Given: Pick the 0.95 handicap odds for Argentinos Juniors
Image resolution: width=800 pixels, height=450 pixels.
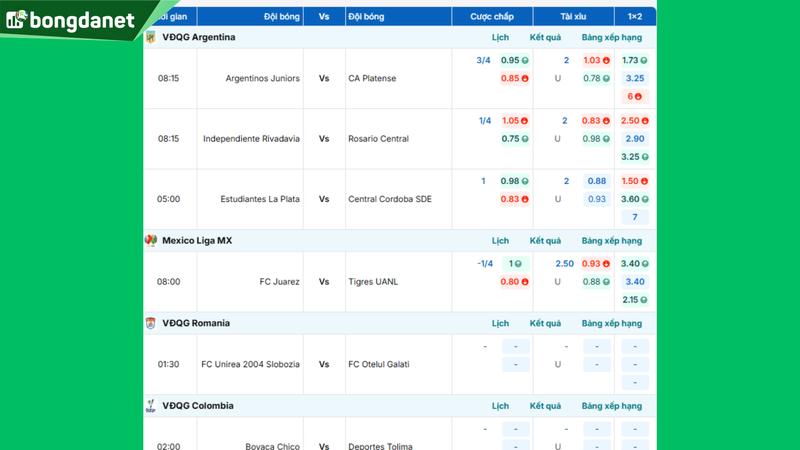Looking at the screenshot, I should pyautogui.click(x=514, y=60).
